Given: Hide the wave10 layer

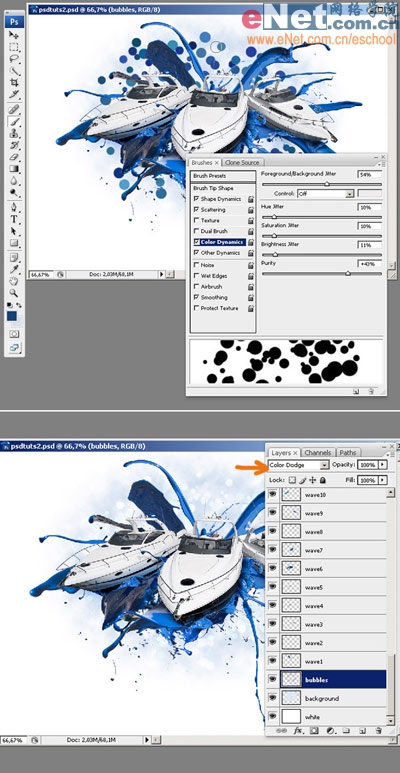Looking at the screenshot, I should click(272, 494).
